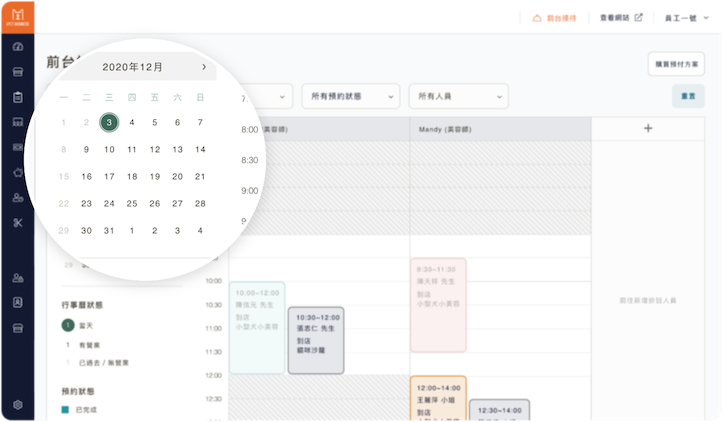Open the 9:30-11:30 pink appointment card
The image size is (723, 422).
[438, 305]
